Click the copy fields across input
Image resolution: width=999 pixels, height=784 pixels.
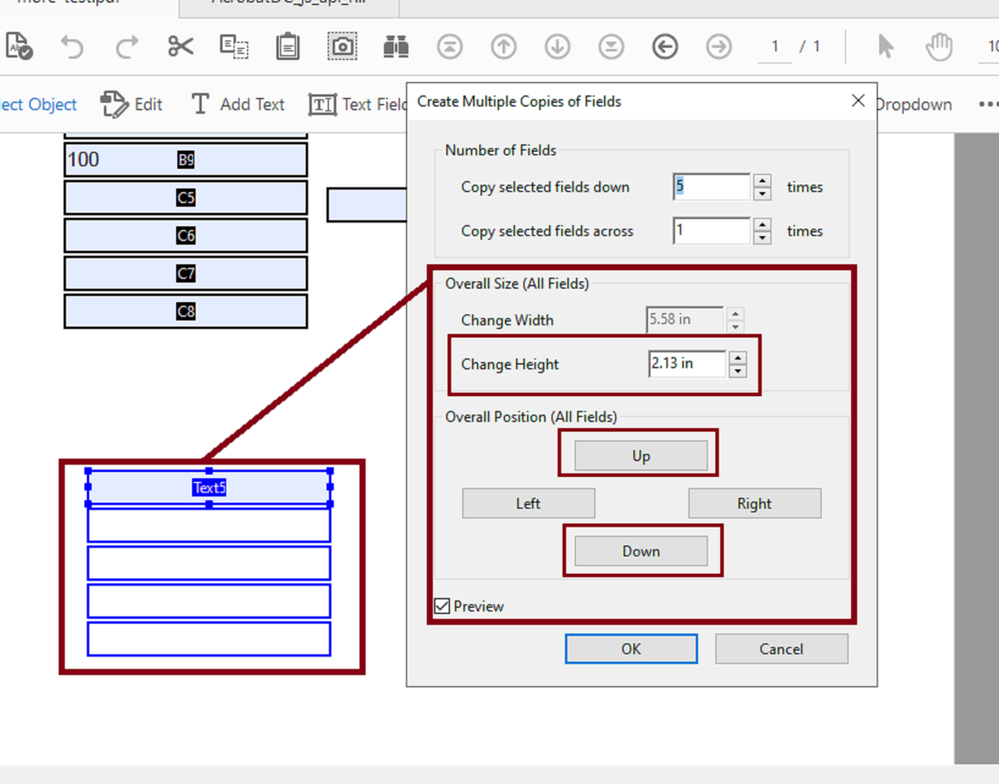[x=712, y=231]
